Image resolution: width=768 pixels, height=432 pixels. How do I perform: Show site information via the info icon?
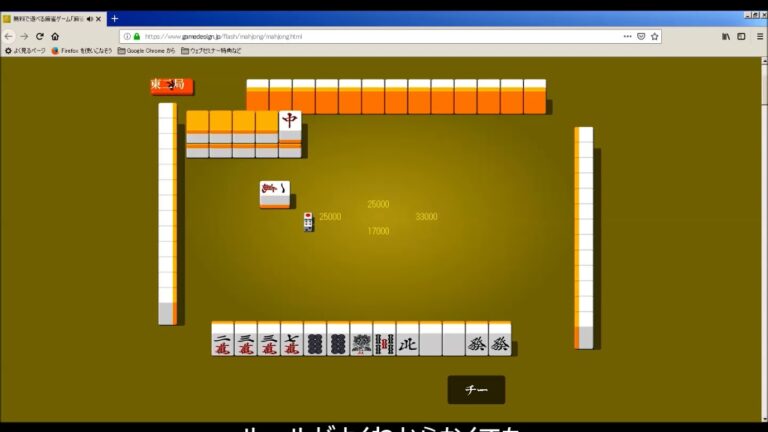point(127,36)
